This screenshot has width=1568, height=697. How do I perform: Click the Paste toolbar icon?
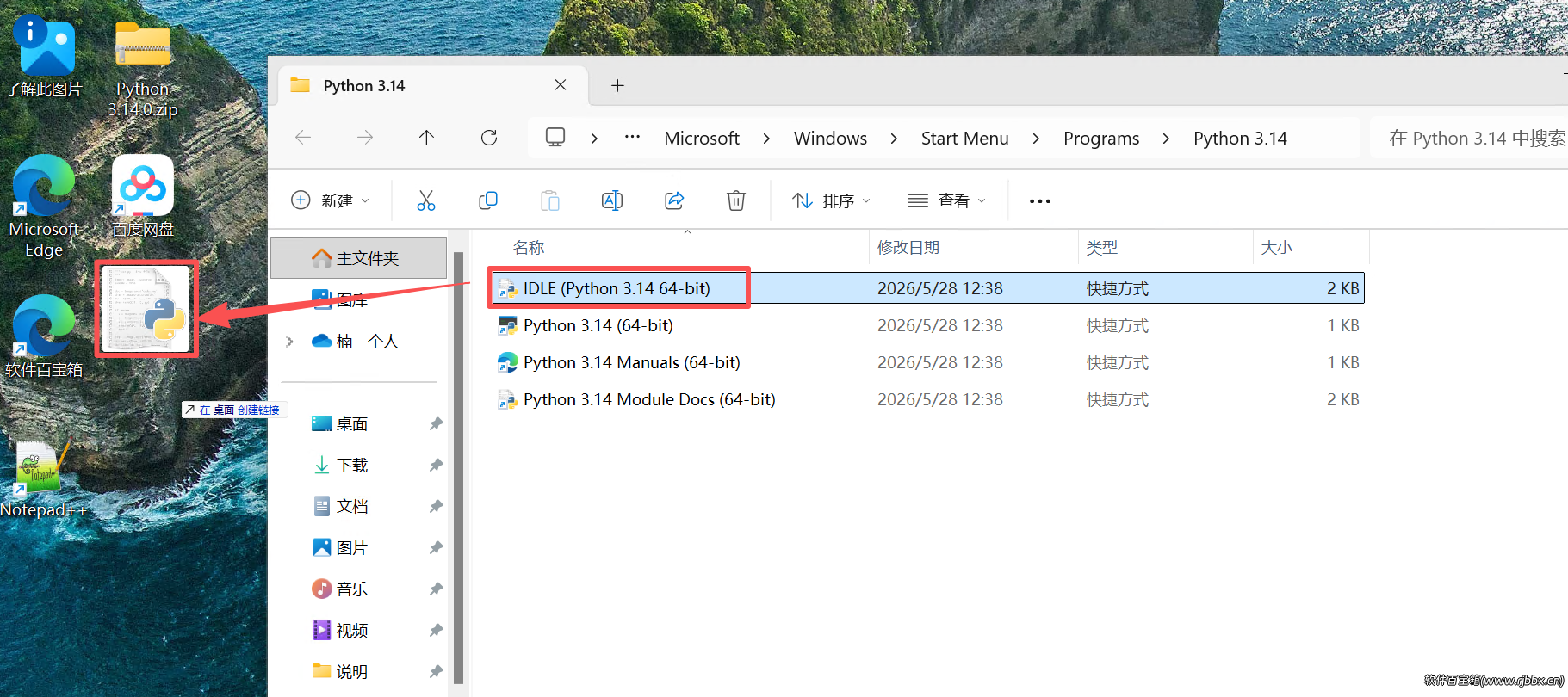pos(550,200)
